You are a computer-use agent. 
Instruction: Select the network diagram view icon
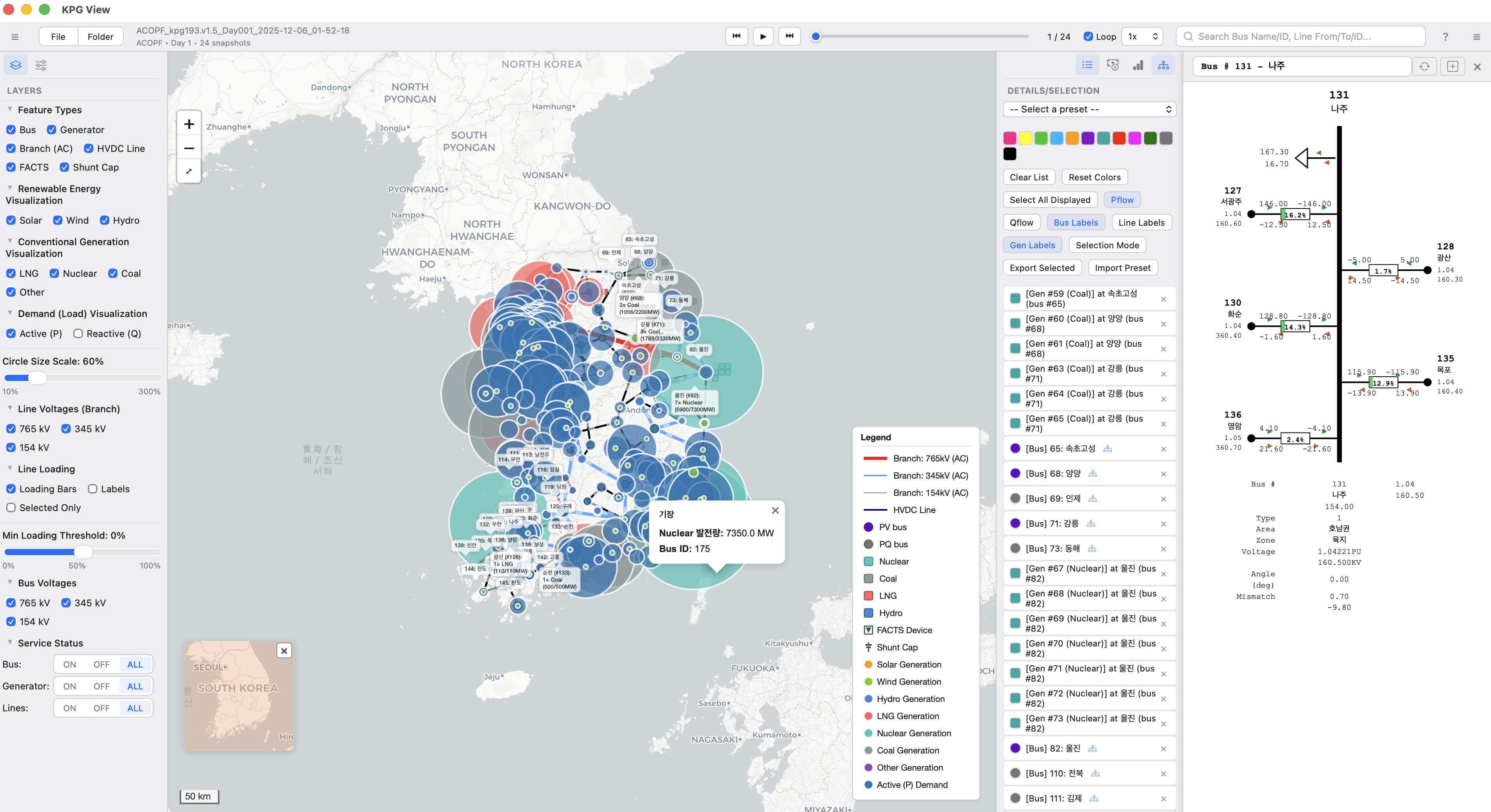pos(1163,65)
